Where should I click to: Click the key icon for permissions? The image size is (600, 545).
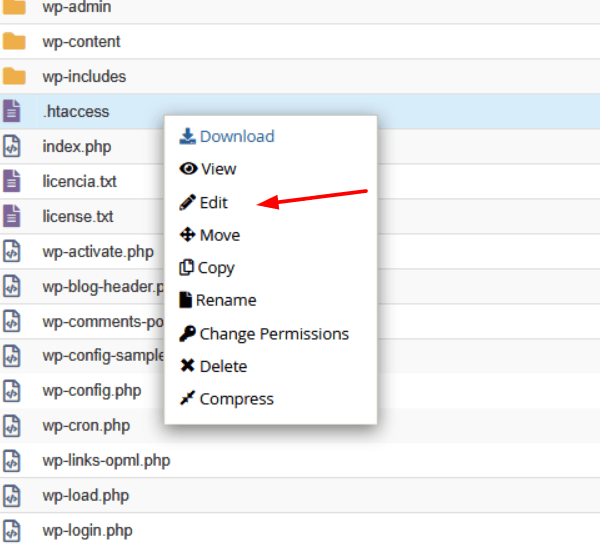[188, 333]
